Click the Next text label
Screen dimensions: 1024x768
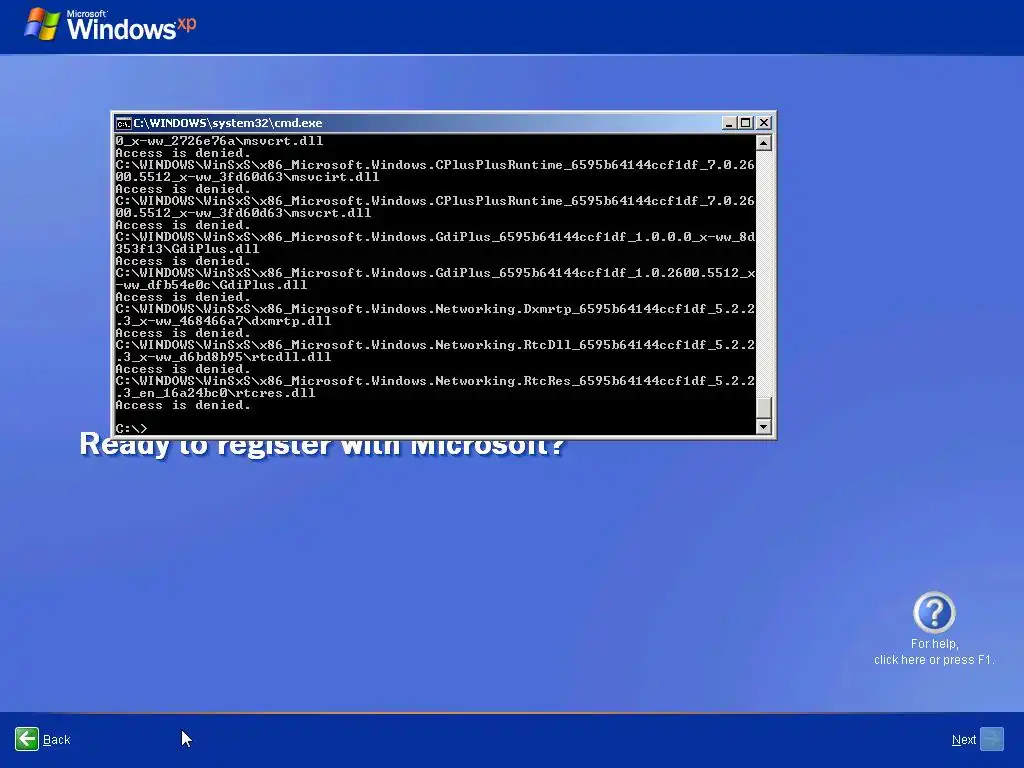pos(964,740)
